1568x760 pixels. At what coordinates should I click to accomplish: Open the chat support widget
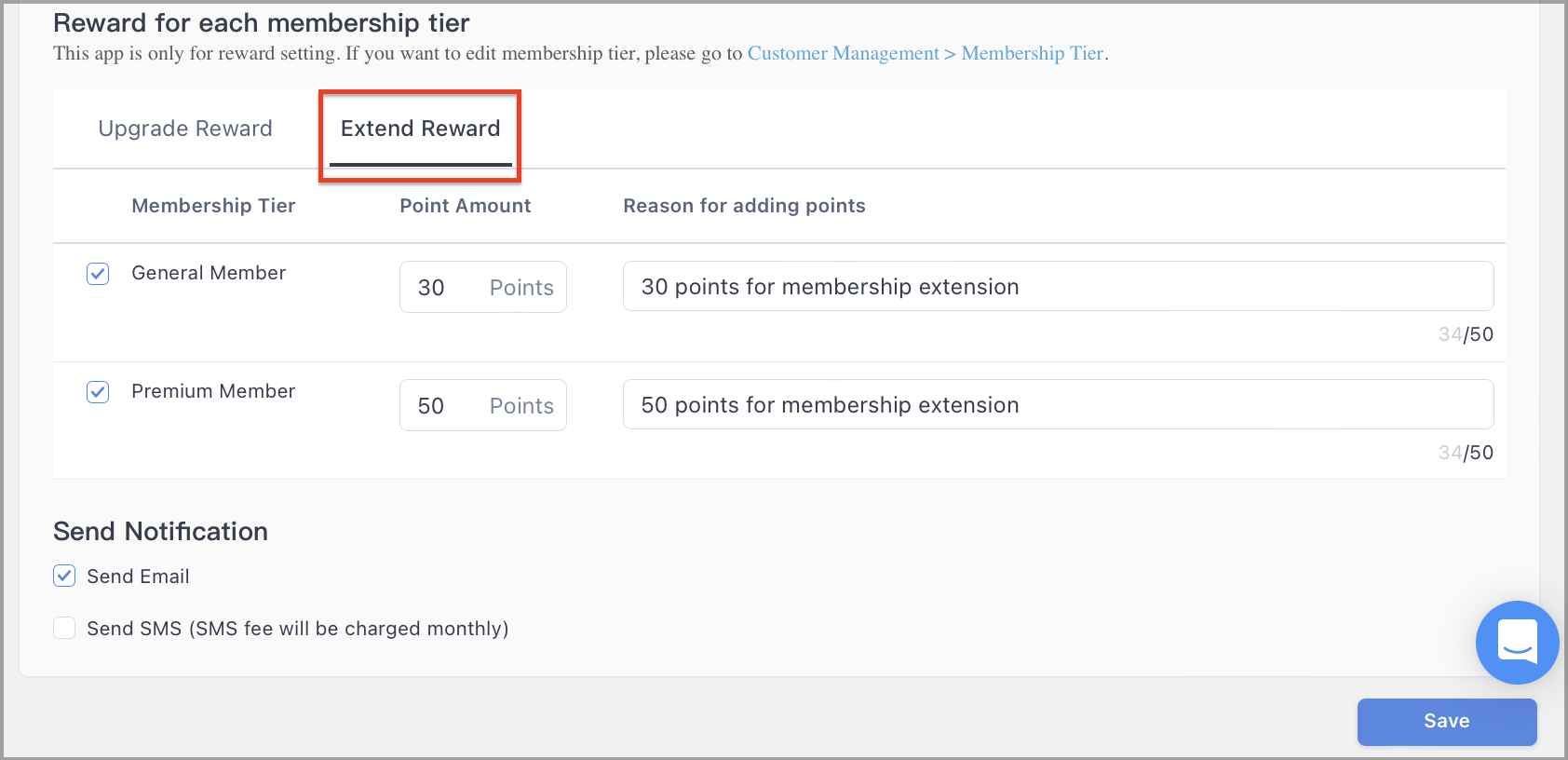click(1516, 642)
